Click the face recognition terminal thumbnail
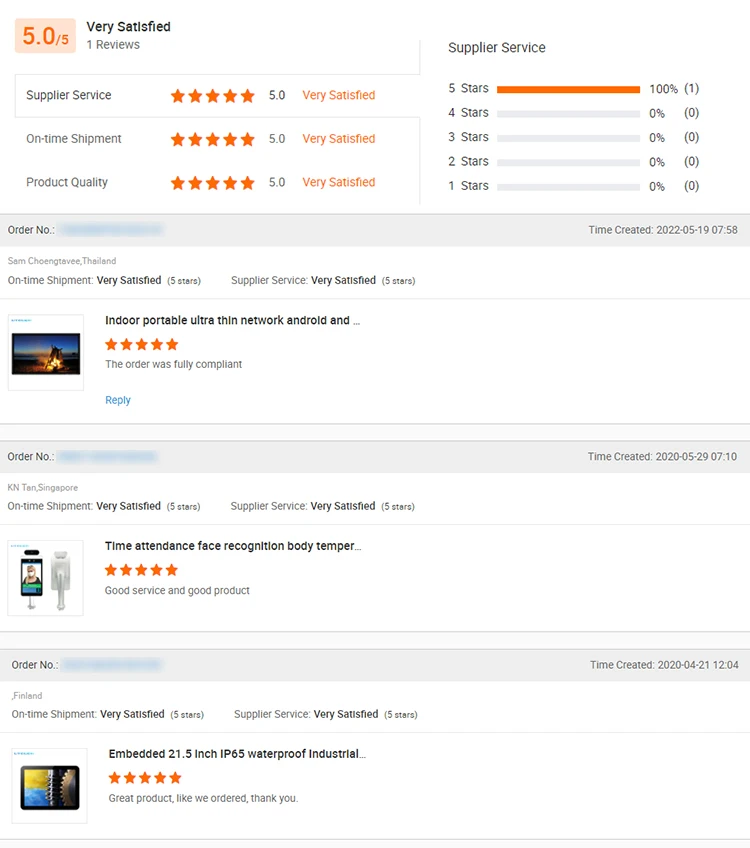This screenshot has width=750, height=848. (46, 578)
